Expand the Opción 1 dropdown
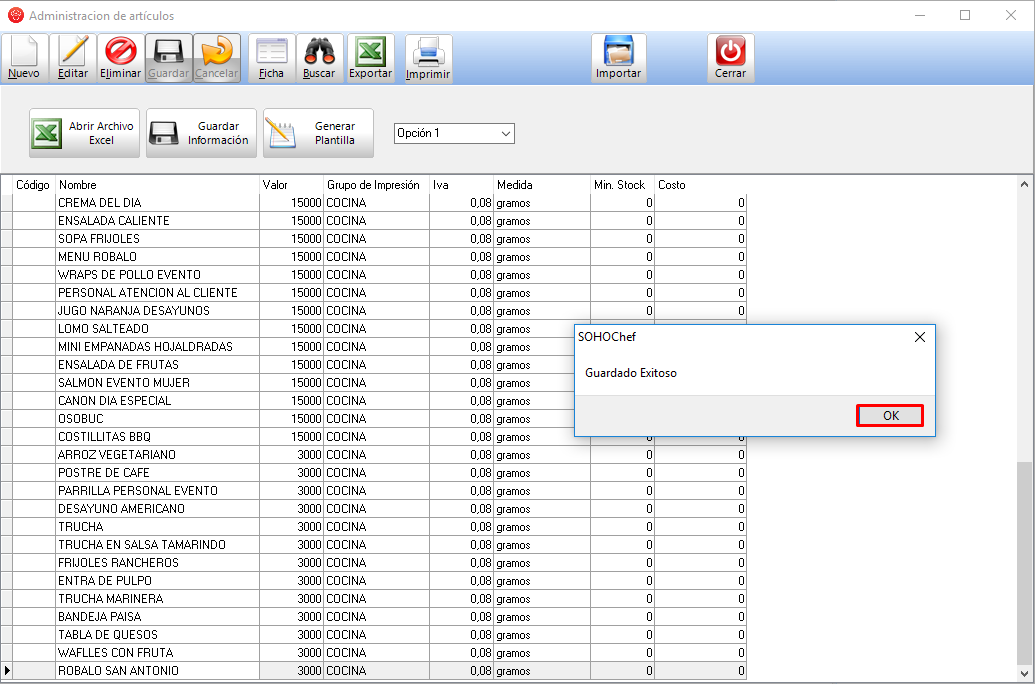The height and width of the screenshot is (684, 1035). pyautogui.click(x=505, y=133)
